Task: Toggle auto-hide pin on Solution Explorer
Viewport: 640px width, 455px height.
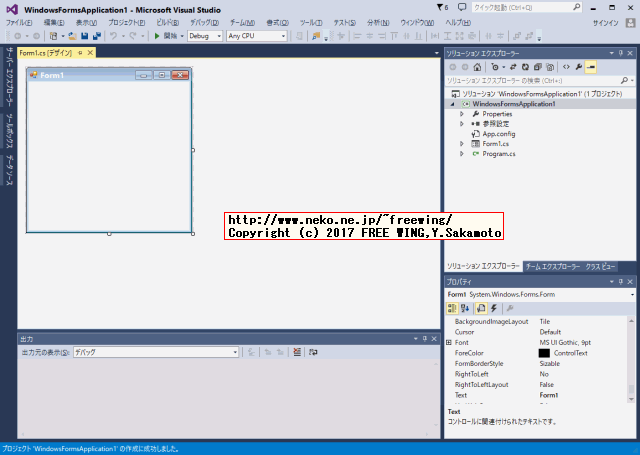Action: 620,53
